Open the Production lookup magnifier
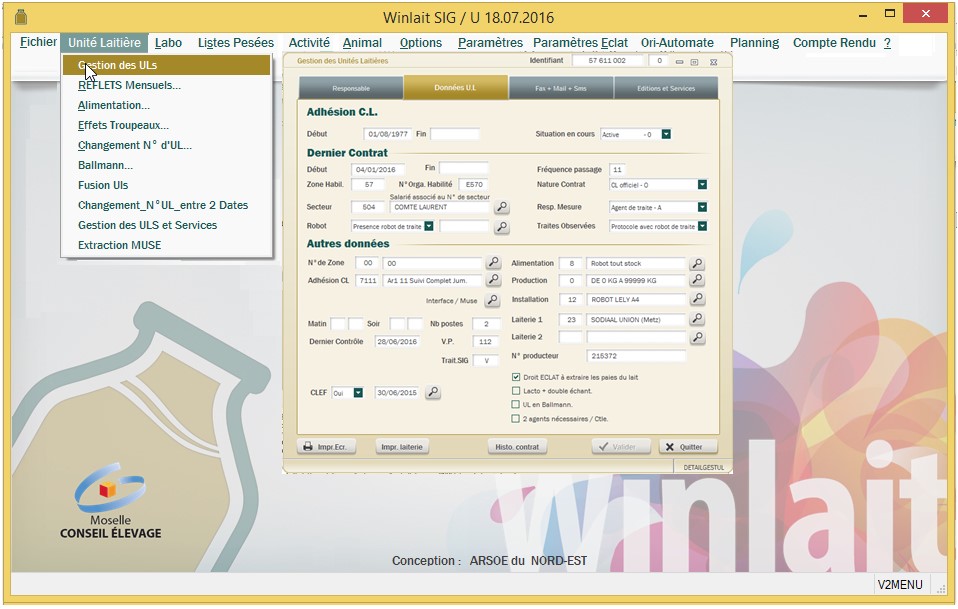Screen dimensions: 958x609 pos(697,280)
